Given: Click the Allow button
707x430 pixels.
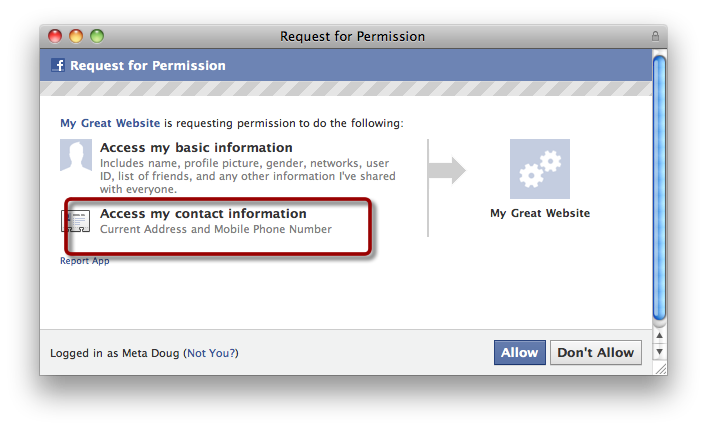Looking at the screenshot, I should point(519,352).
